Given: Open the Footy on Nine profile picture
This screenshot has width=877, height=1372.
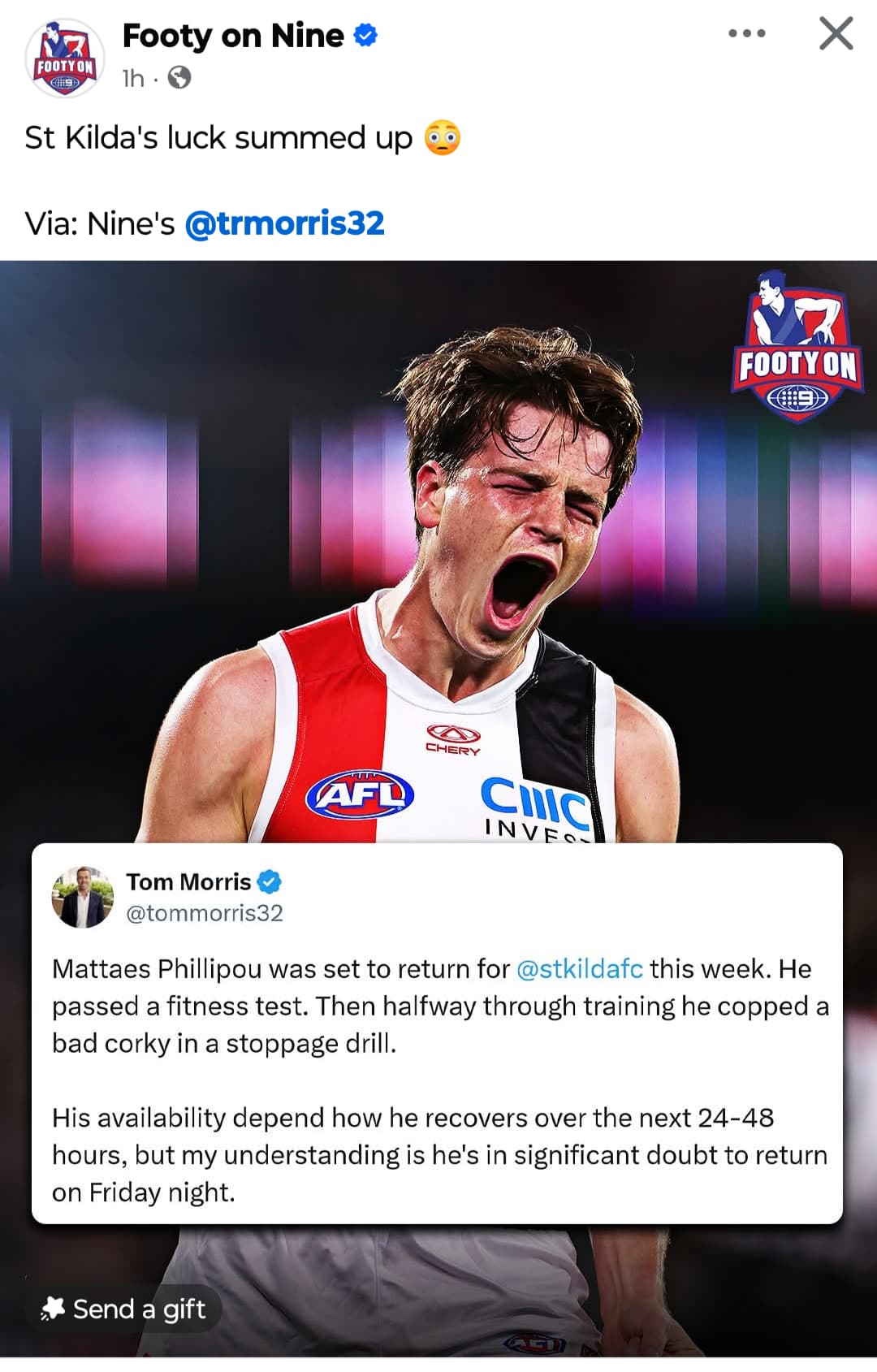Looking at the screenshot, I should point(65,58).
